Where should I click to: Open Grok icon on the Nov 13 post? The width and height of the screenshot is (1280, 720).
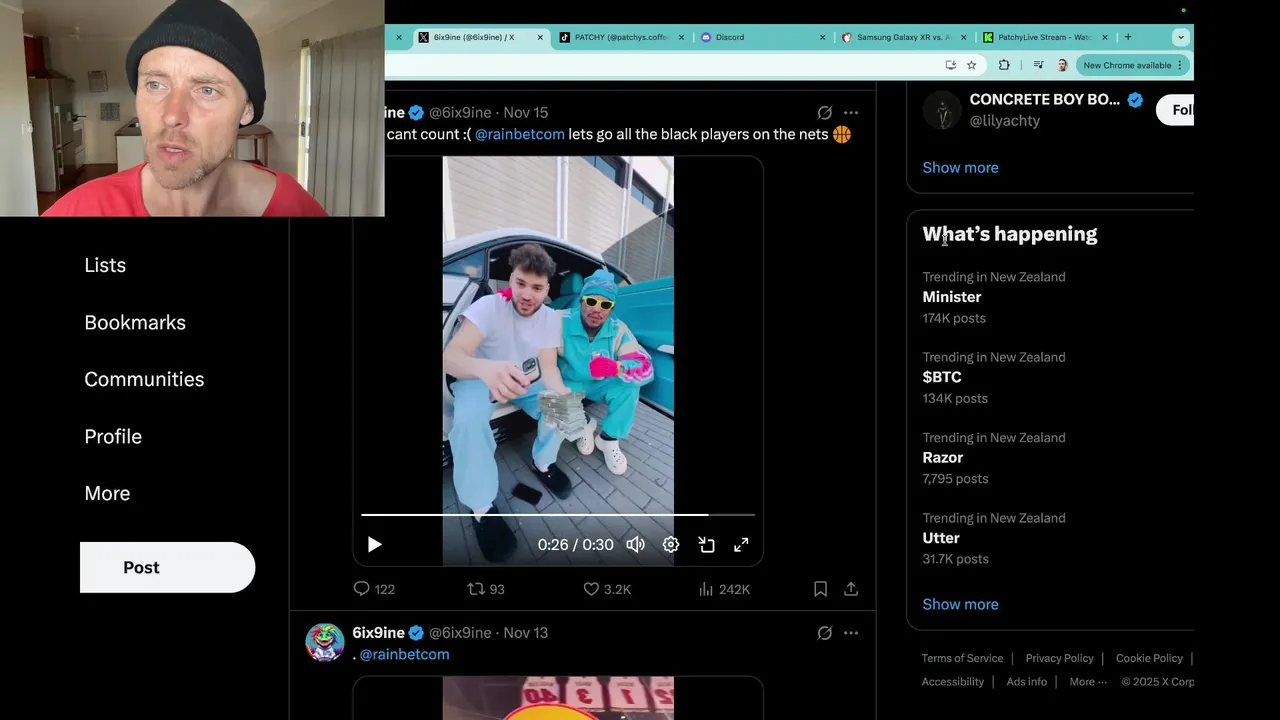click(824, 633)
